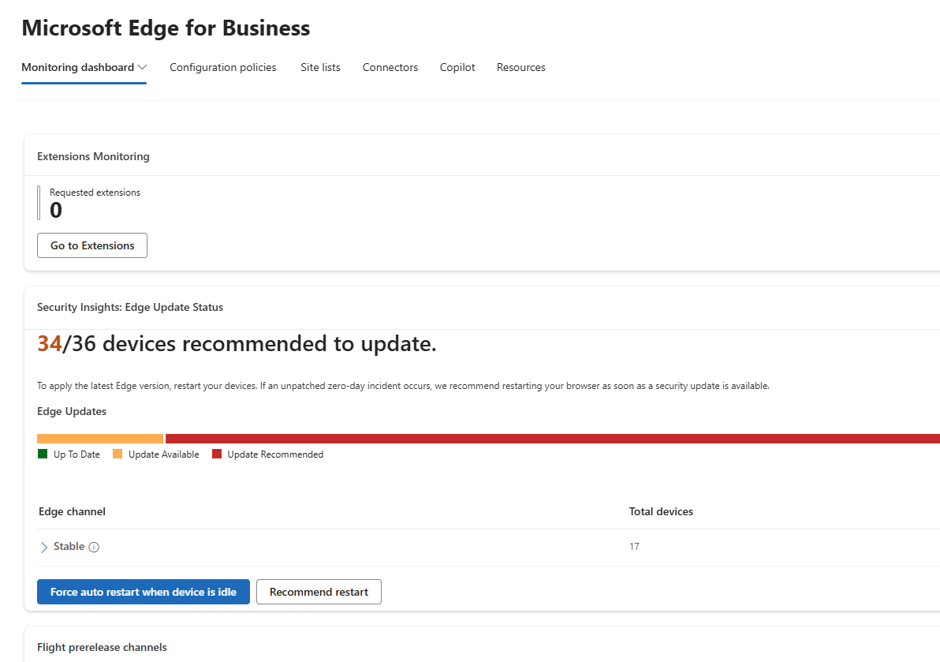Click the Update Available legend label
This screenshot has width=940, height=662.
click(x=164, y=455)
